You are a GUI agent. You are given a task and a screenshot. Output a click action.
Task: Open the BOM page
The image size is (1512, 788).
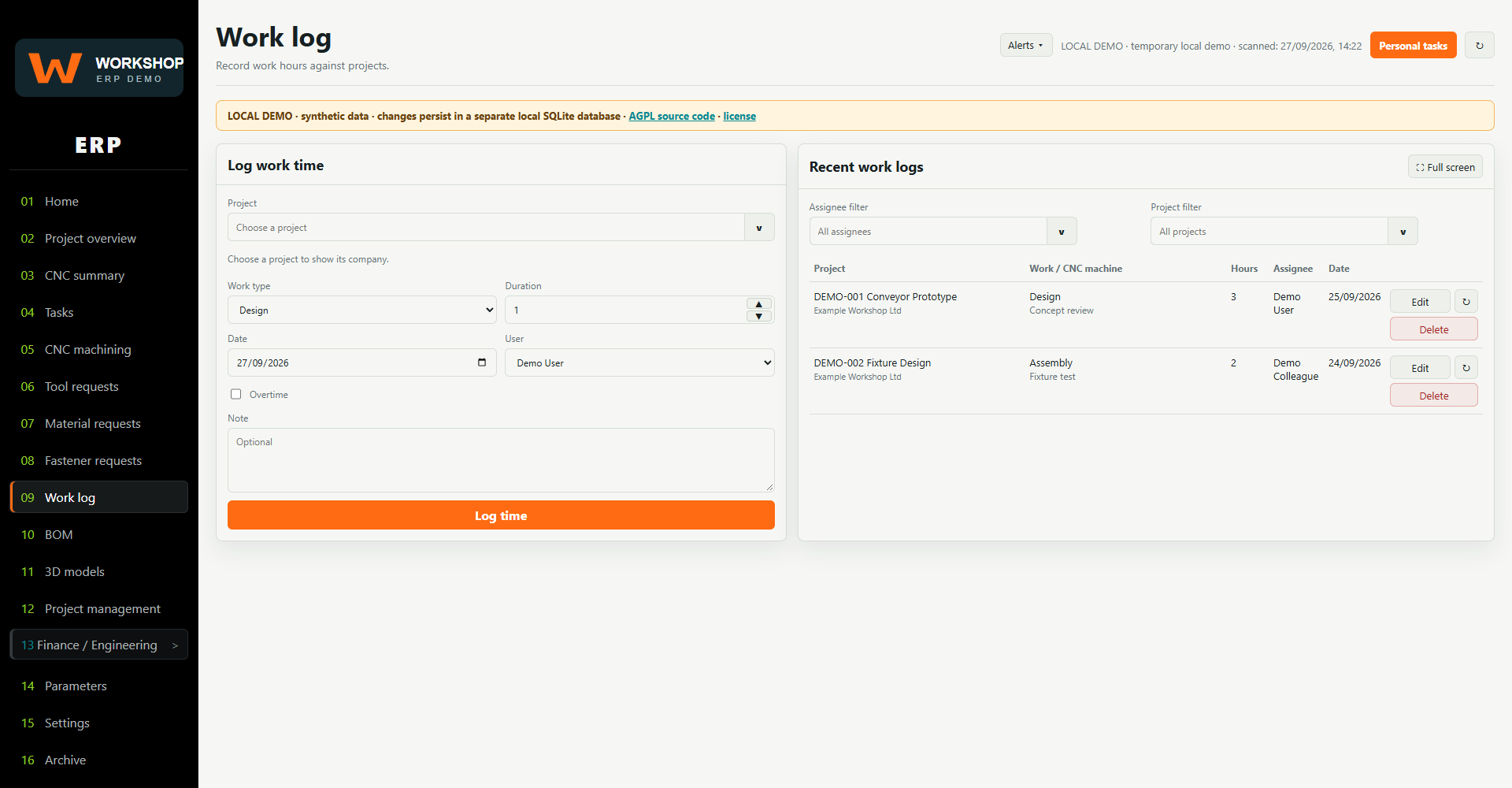click(x=99, y=534)
